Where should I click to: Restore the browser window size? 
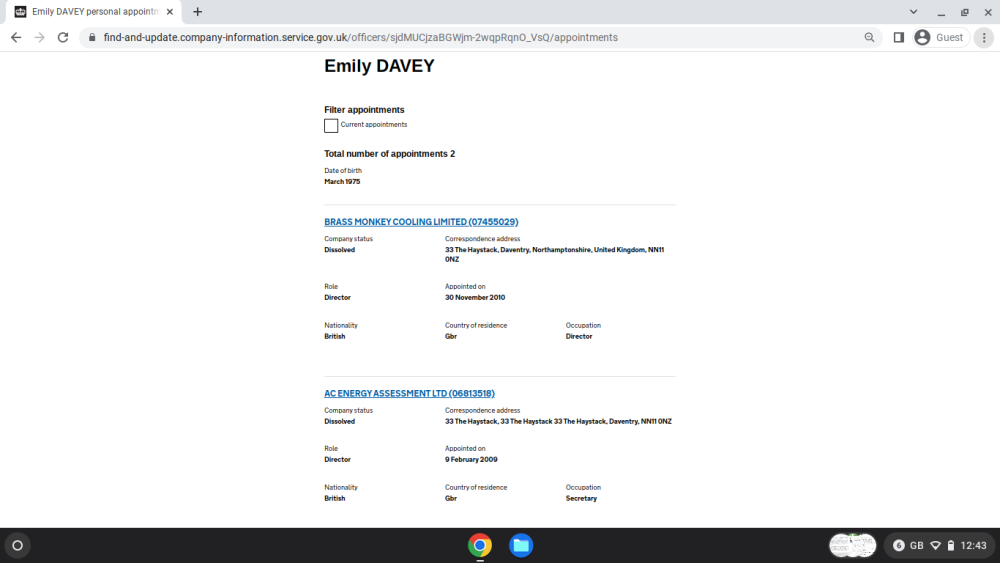pos(965,11)
